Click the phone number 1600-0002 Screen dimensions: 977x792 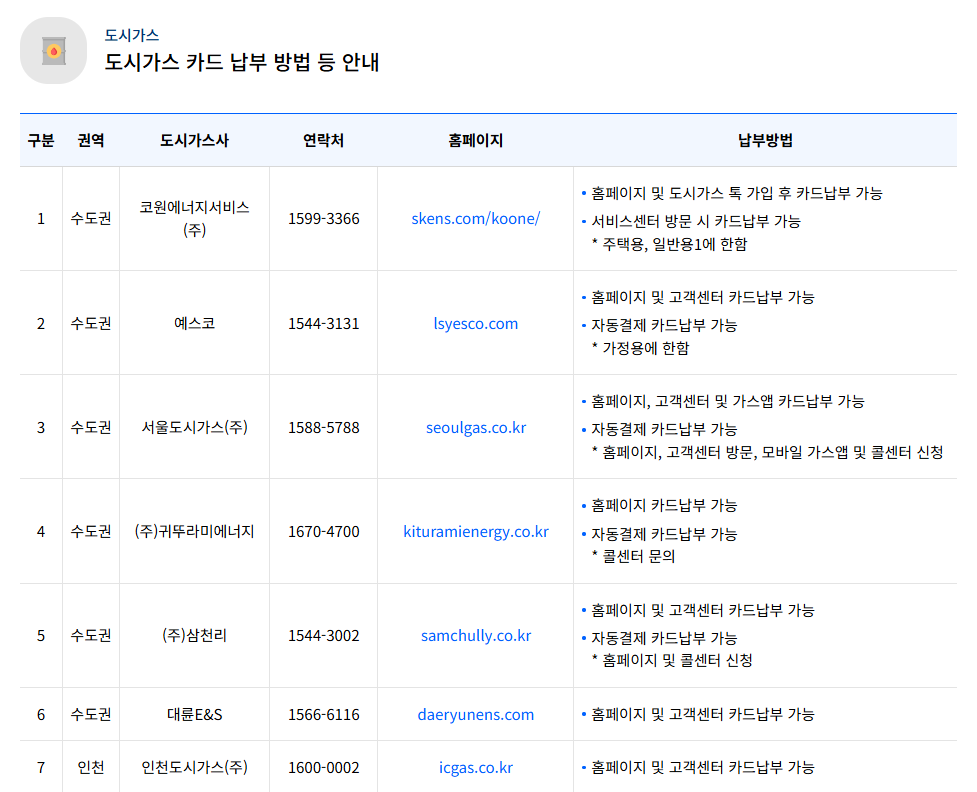point(323,768)
